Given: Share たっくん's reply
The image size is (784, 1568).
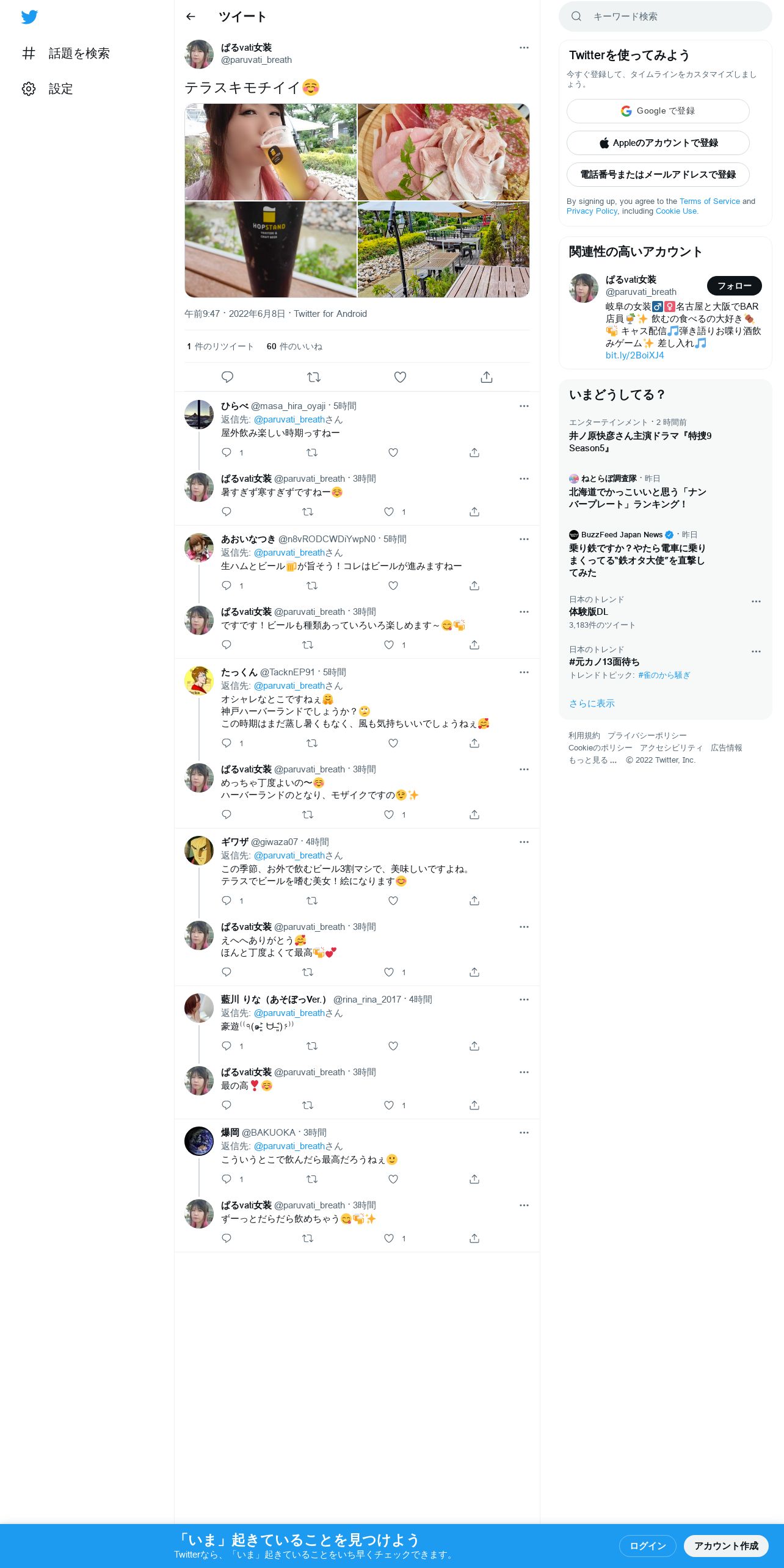Looking at the screenshot, I should point(474,743).
